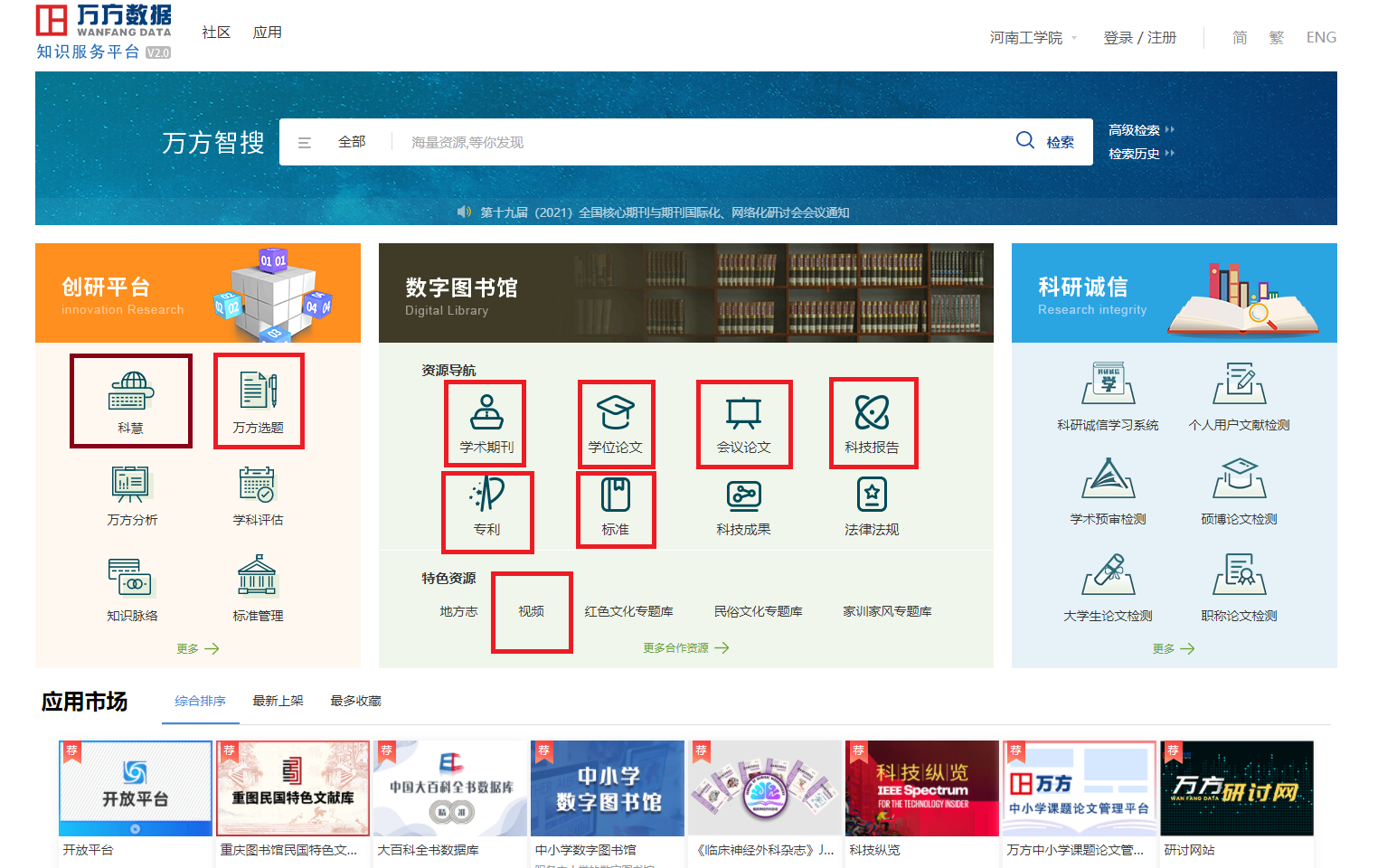This screenshot has height=868, width=1387.
Task: Expand the 河南工学院 institution dropdown
Action: 1033,37
